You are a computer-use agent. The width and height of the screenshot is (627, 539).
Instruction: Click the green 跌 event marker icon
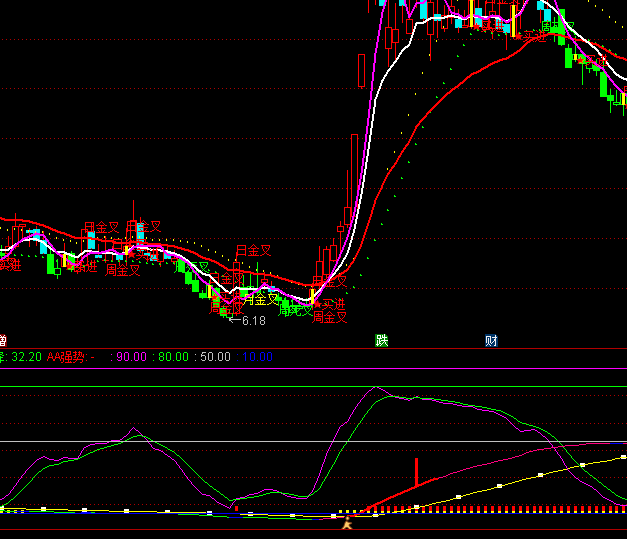click(381, 340)
